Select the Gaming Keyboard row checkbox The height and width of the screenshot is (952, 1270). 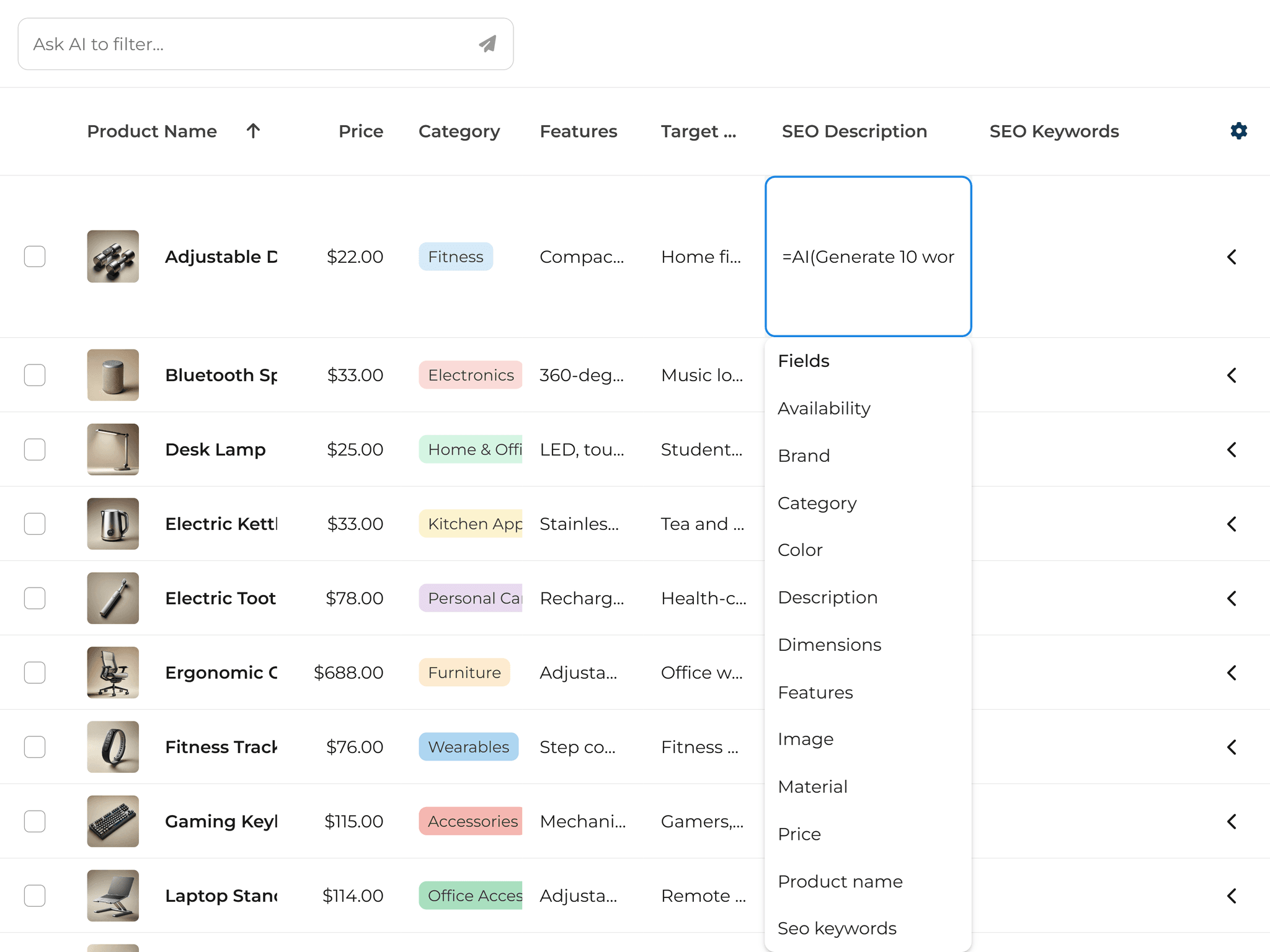click(35, 821)
